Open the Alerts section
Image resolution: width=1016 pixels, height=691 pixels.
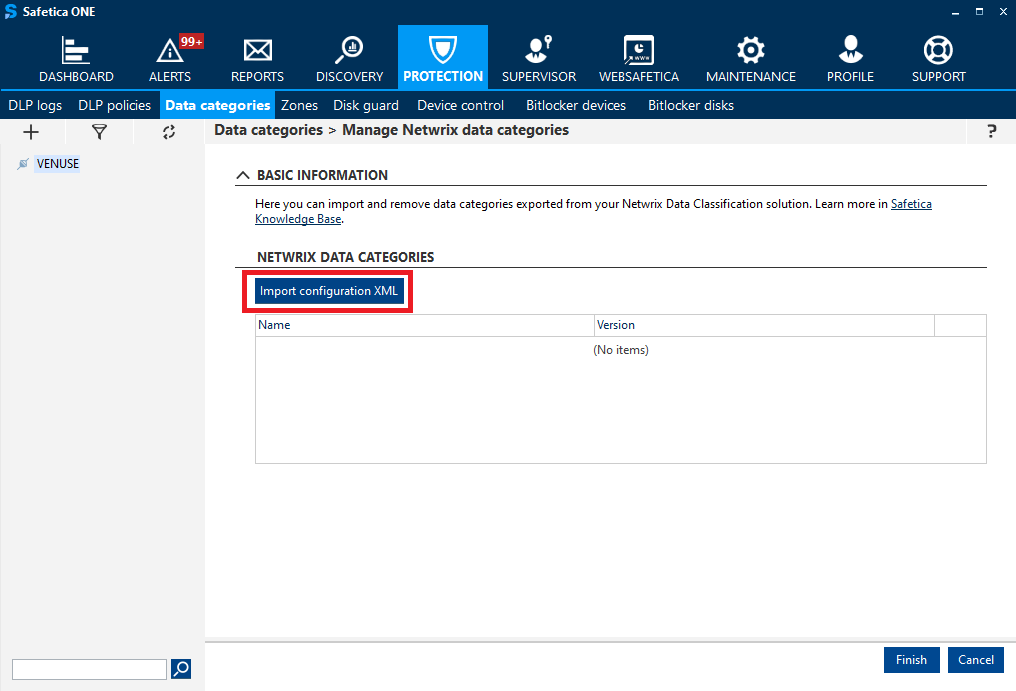[x=170, y=58]
